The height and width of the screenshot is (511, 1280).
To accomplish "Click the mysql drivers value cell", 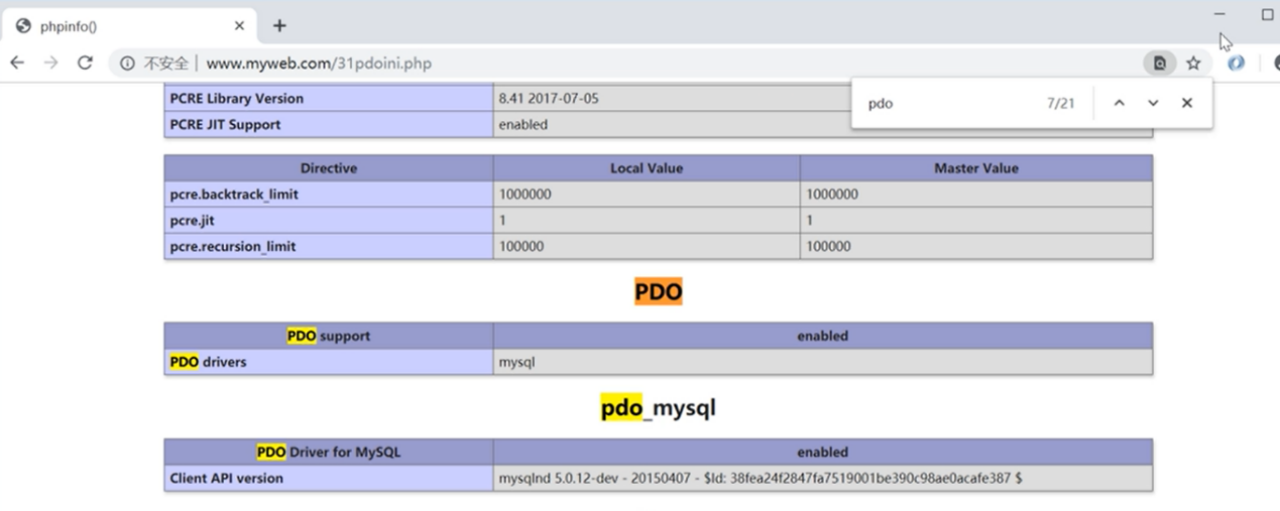I will click(823, 362).
